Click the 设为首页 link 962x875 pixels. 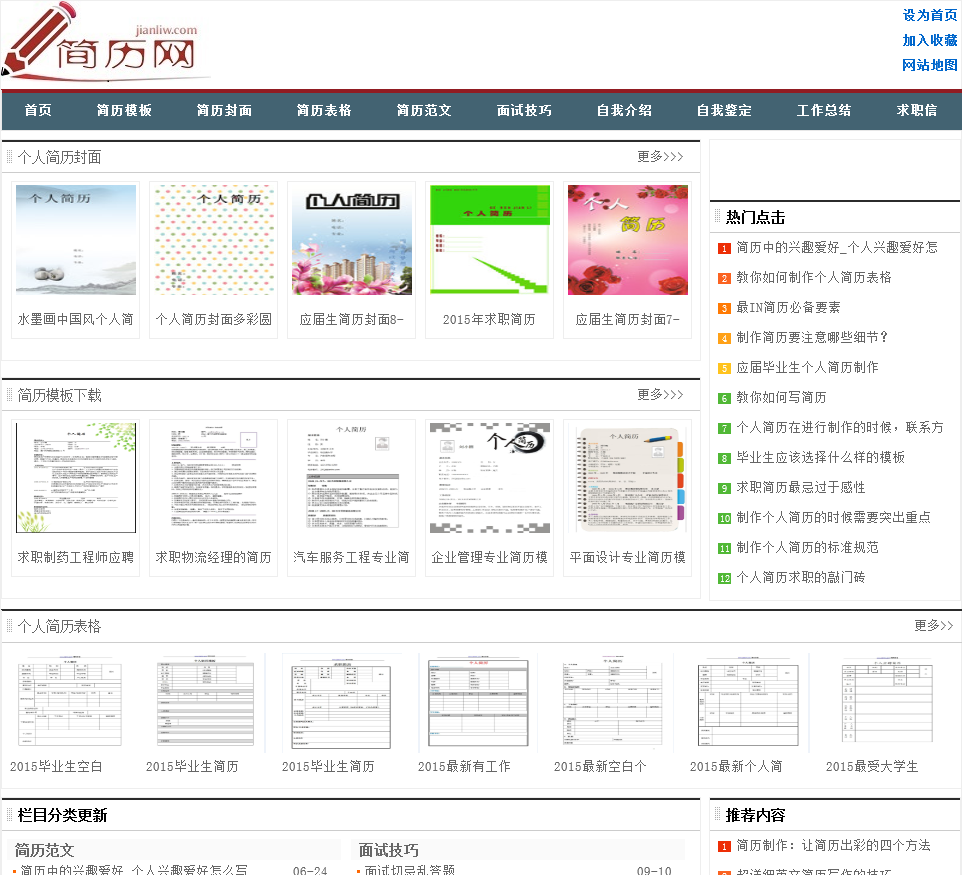(x=930, y=15)
